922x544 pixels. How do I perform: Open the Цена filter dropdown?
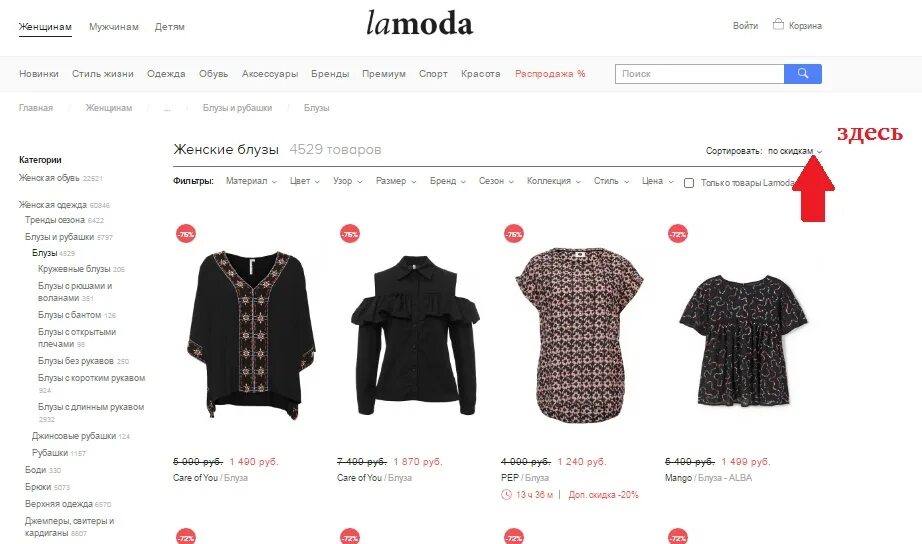(657, 181)
